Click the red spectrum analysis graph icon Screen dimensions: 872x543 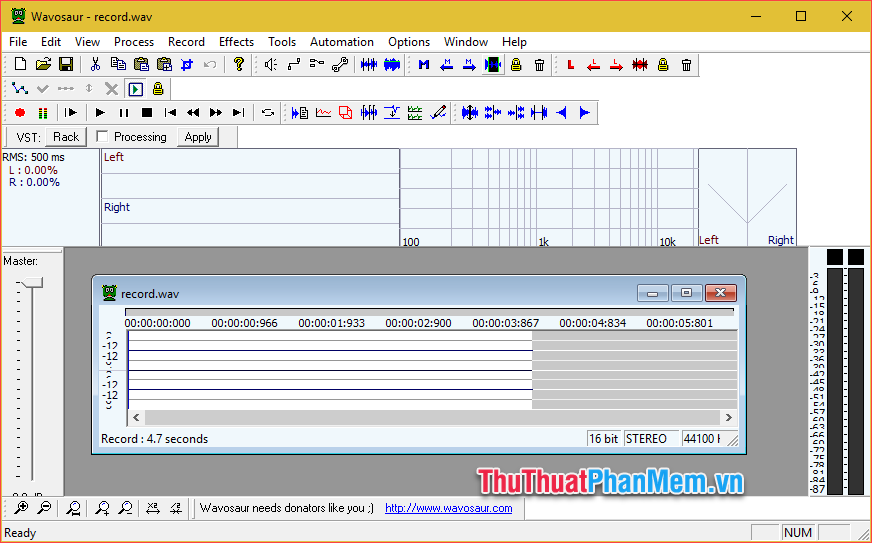323,113
